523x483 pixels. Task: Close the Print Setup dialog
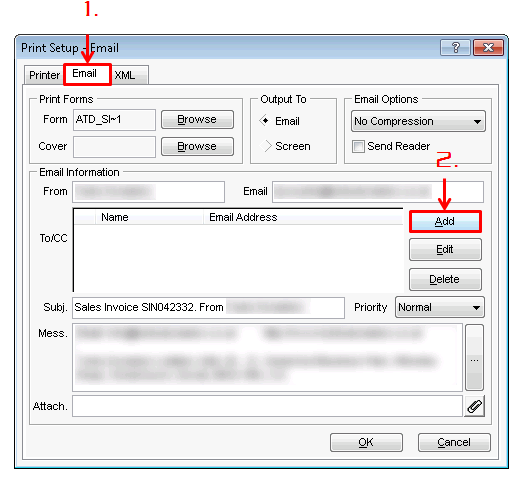[488, 48]
